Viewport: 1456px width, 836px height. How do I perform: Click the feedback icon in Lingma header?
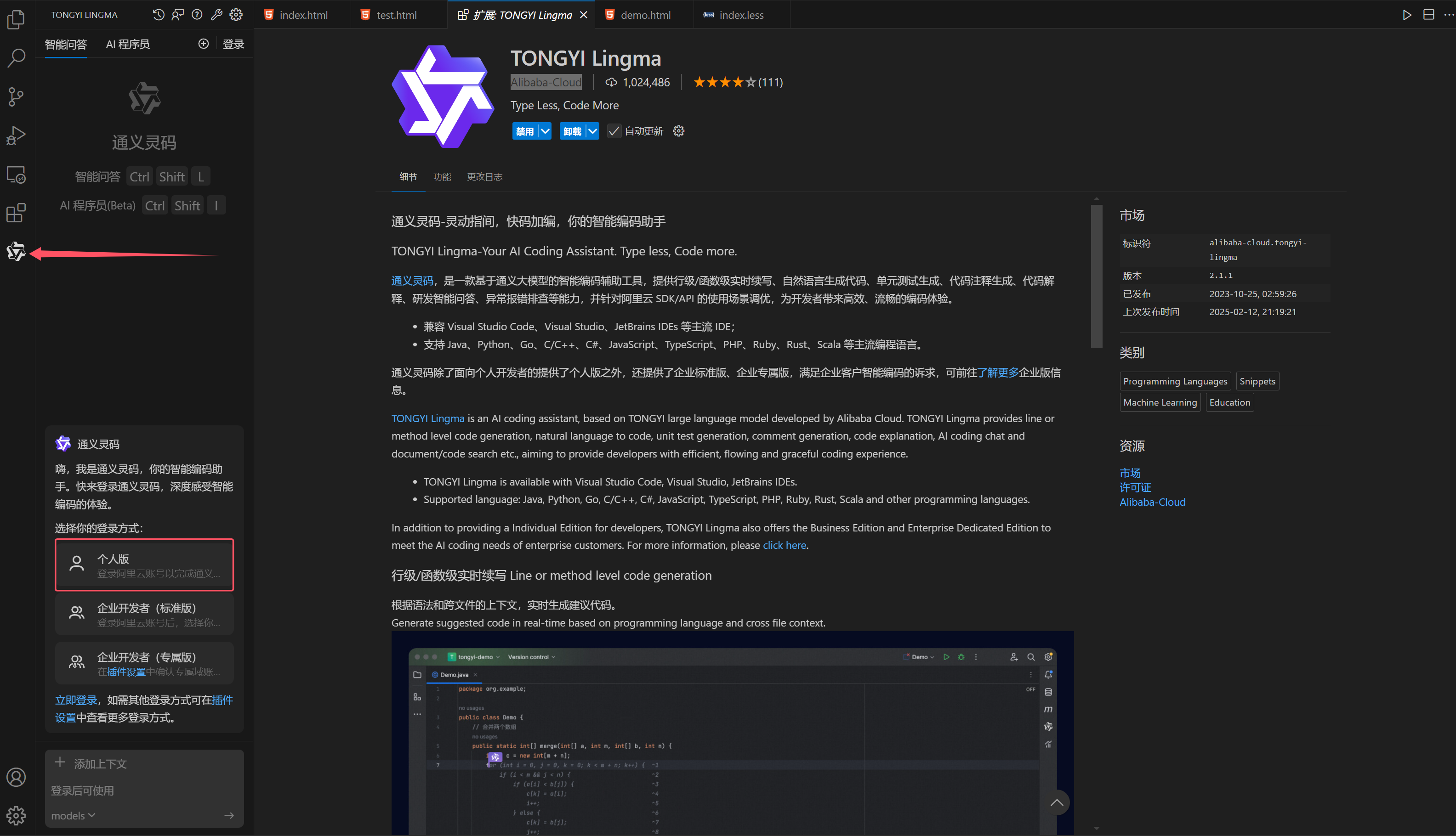click(x=177, y=15)
